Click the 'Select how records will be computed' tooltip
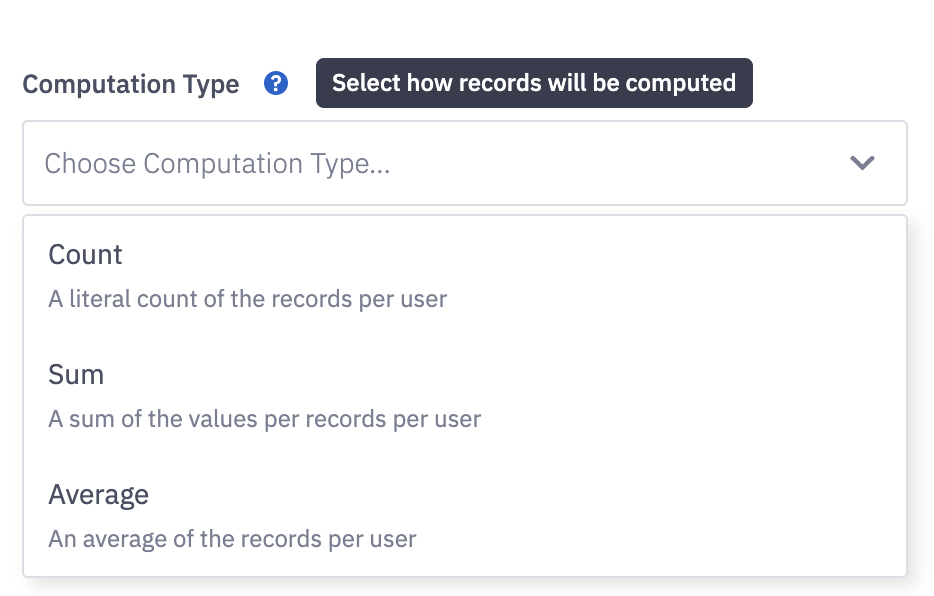The image size is (934, 596). (x=533, y=83)
